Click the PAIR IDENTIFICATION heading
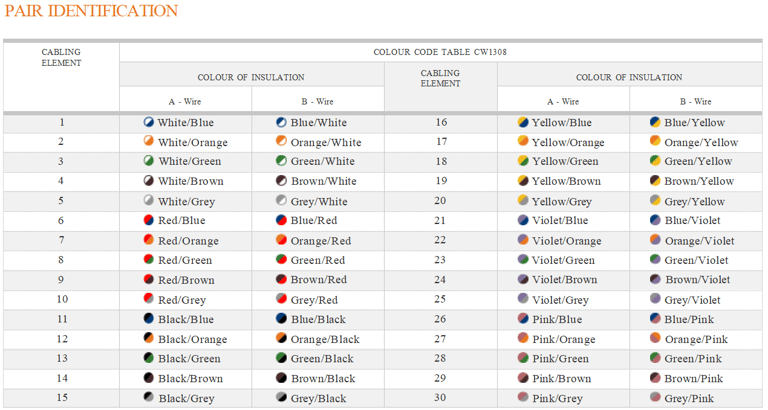768x410 pixels. pyautogui.click(x=91, y=11)
